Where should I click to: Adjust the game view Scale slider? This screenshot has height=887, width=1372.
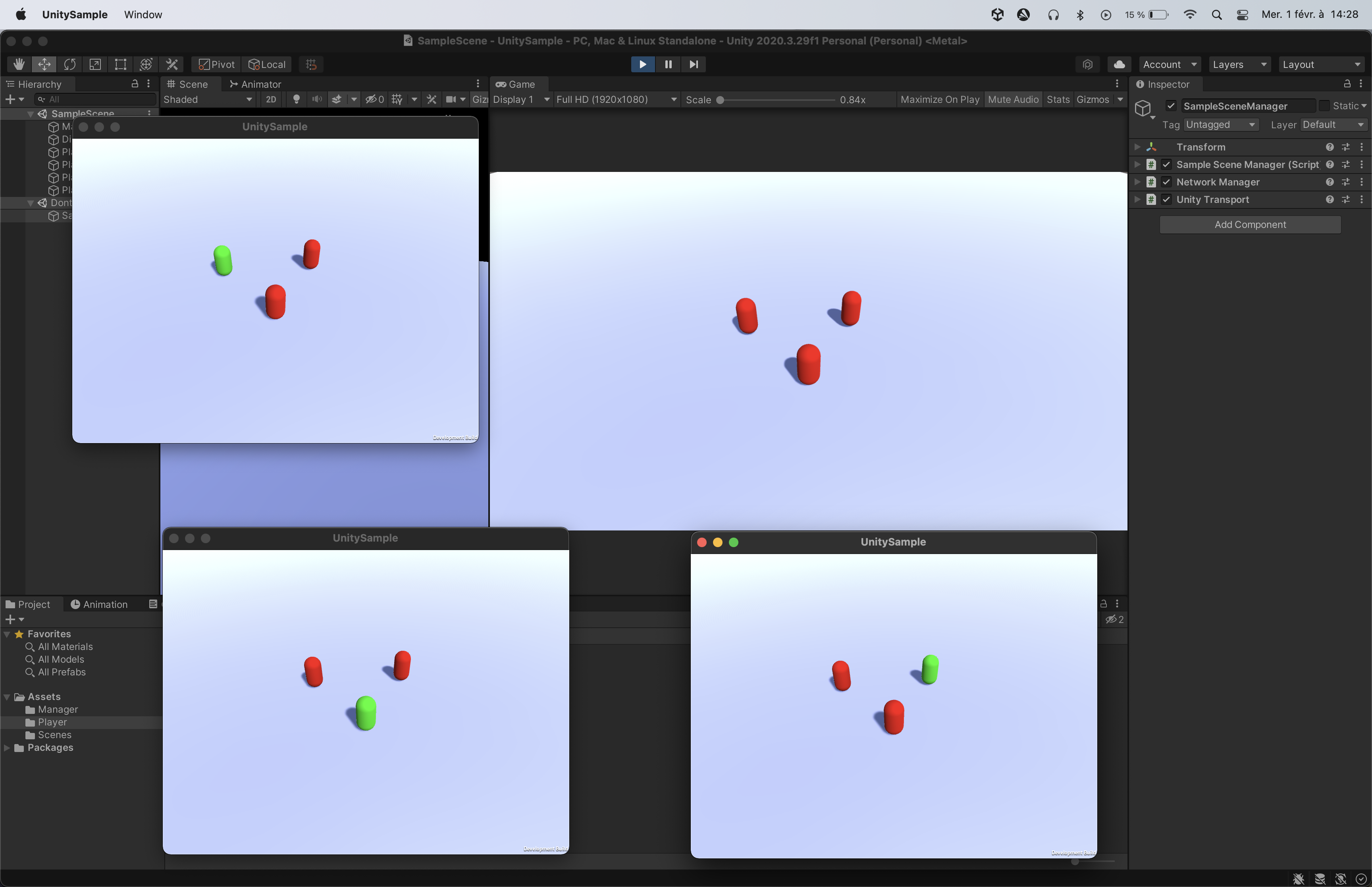[x=720, y=100]
